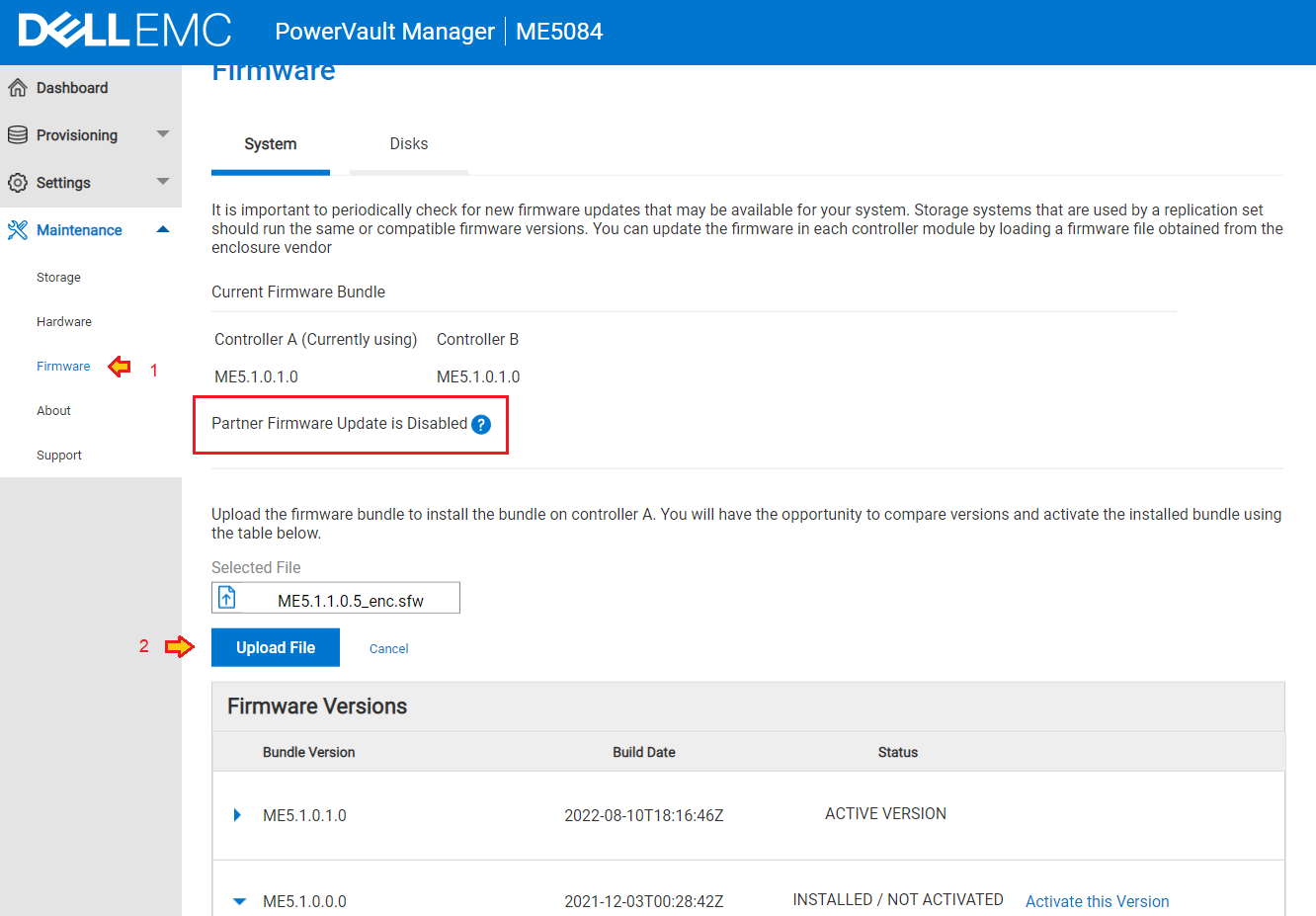This screenshot has width=1316, height=916.
Task: Click the file upload icon beside the filename
Action: point(229,596)
